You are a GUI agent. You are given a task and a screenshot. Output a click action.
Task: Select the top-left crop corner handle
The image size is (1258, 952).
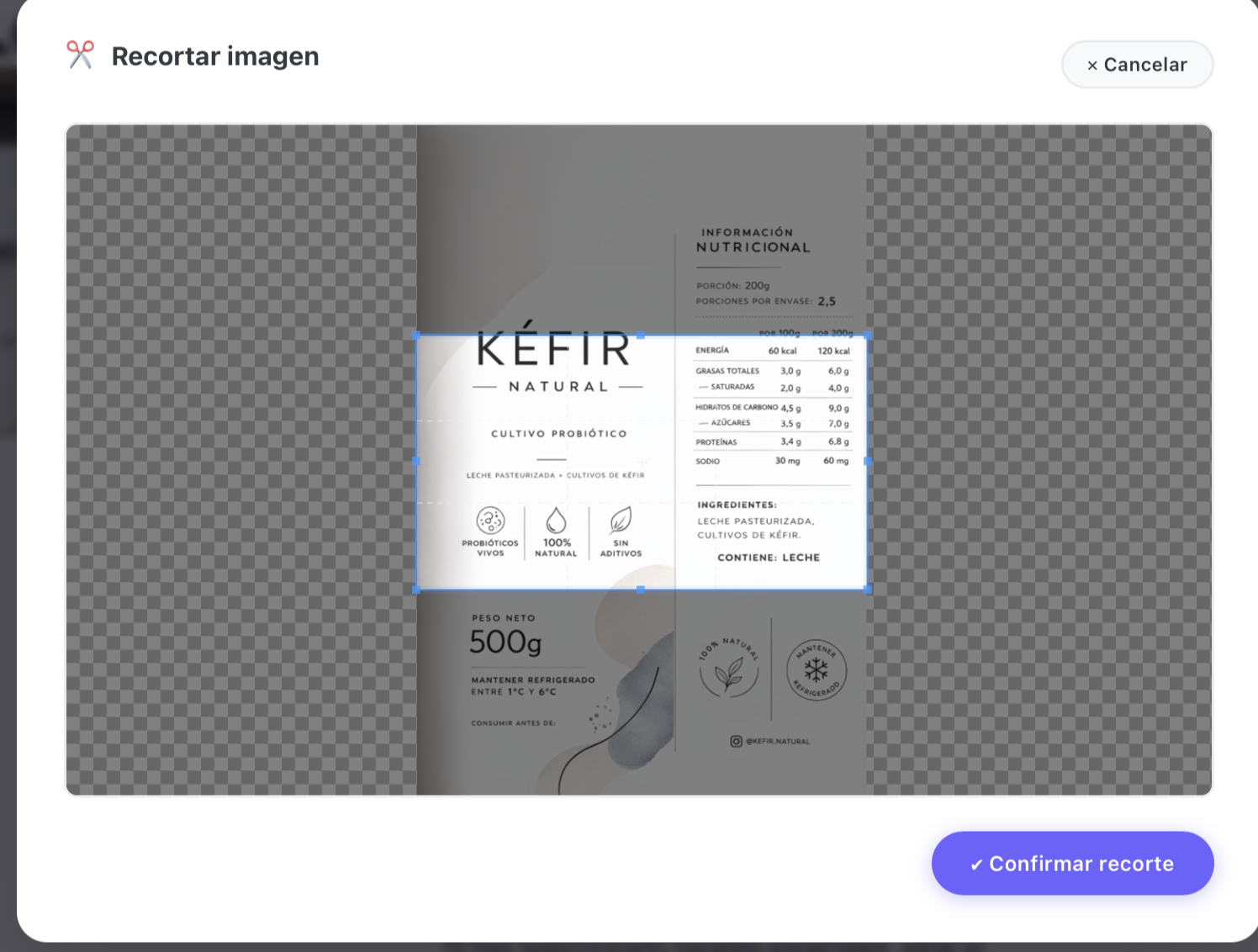(417, 336)
